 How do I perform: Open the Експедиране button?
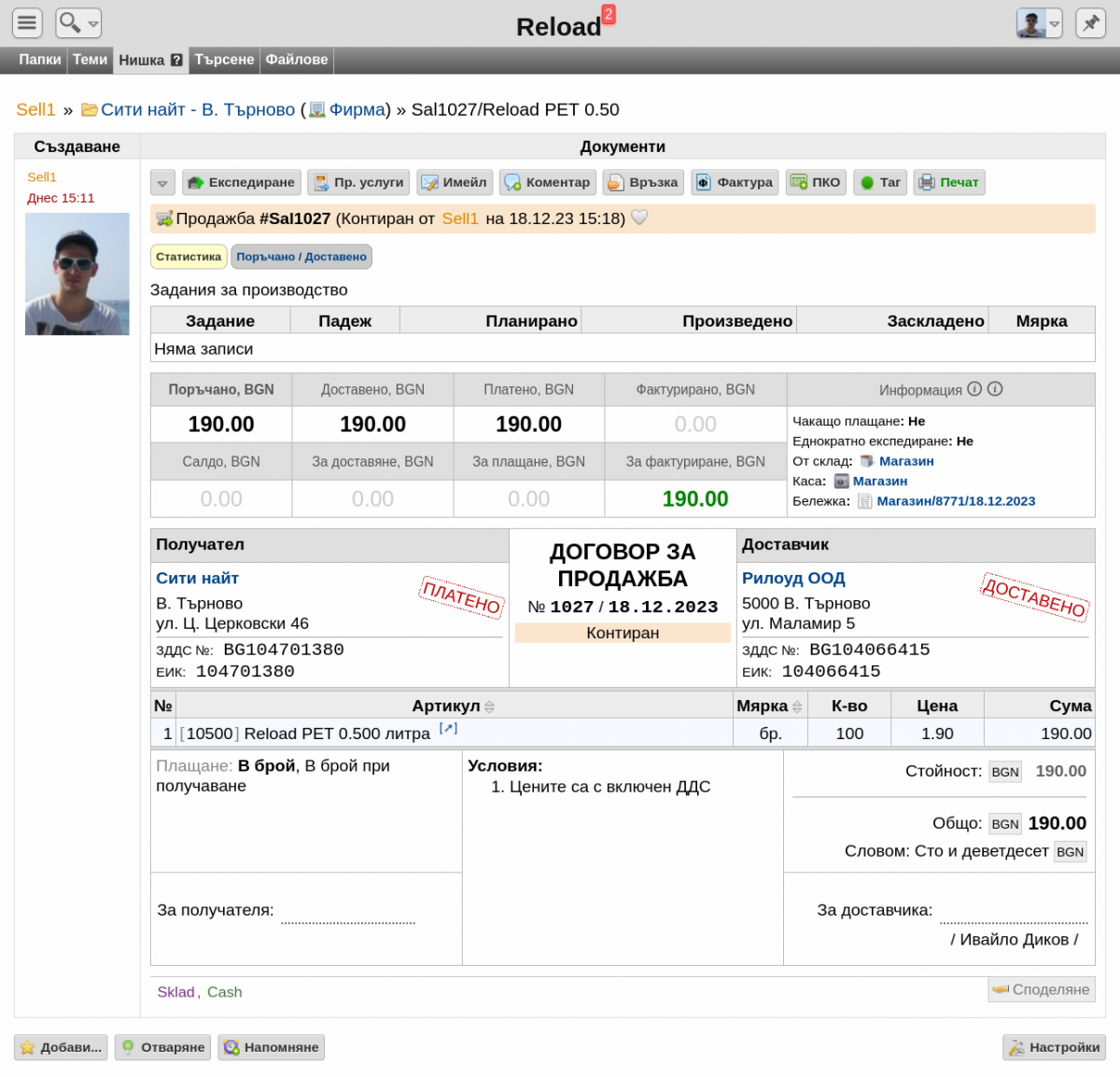tap(242, 182)
